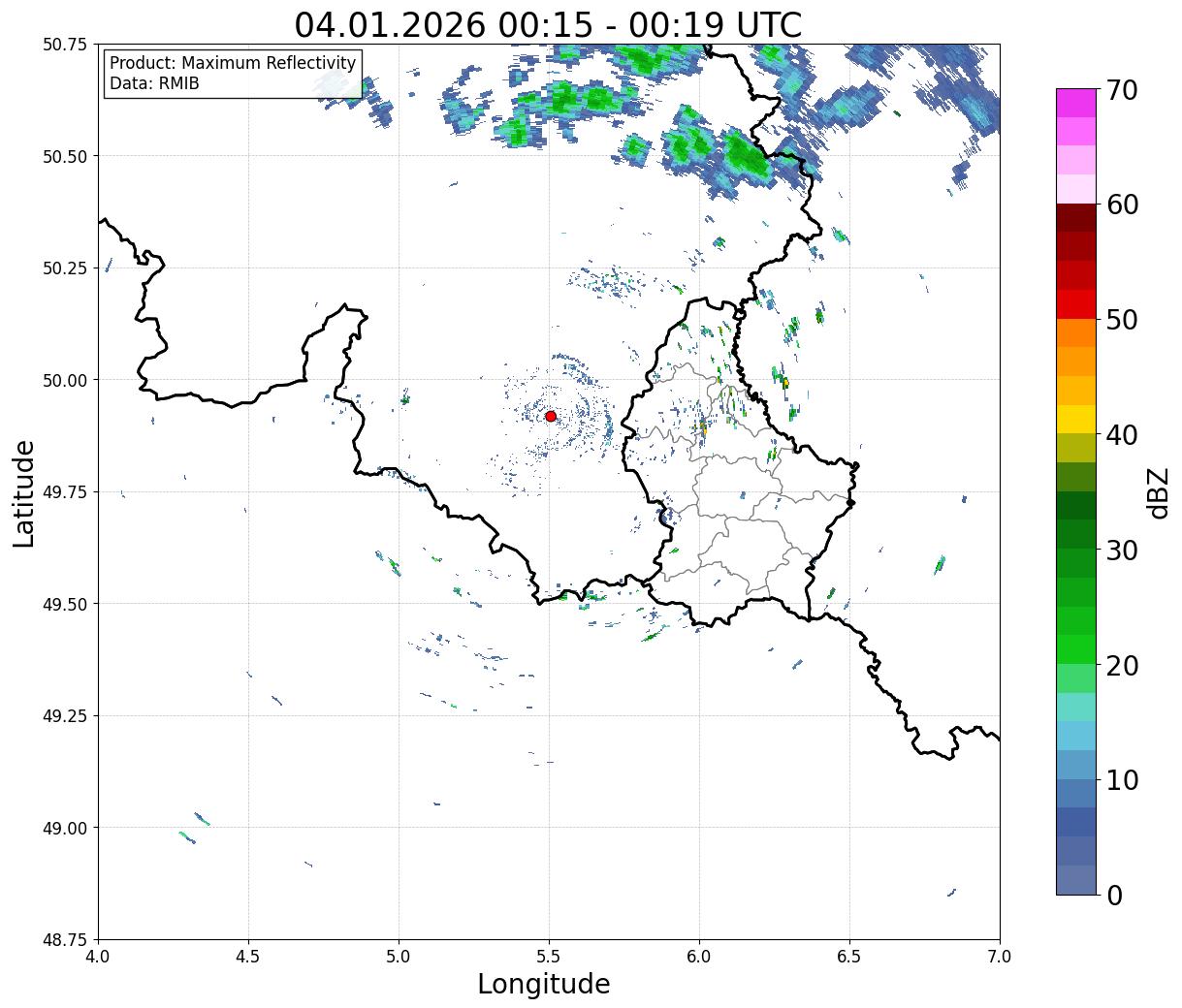Image resolution: width=1182 pixels, height=1008 pixels.
Task: Click the latitude tick label 50.00
Action: [65, 380]
